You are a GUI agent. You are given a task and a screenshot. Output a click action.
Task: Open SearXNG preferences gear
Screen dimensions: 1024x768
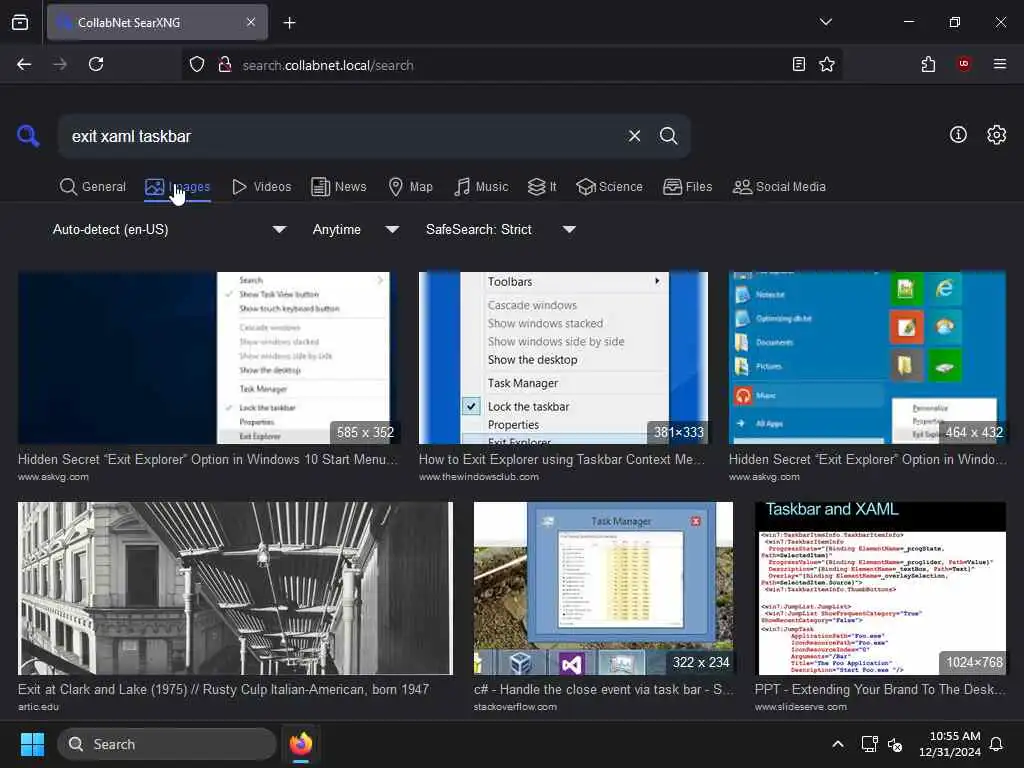(997, 135)
